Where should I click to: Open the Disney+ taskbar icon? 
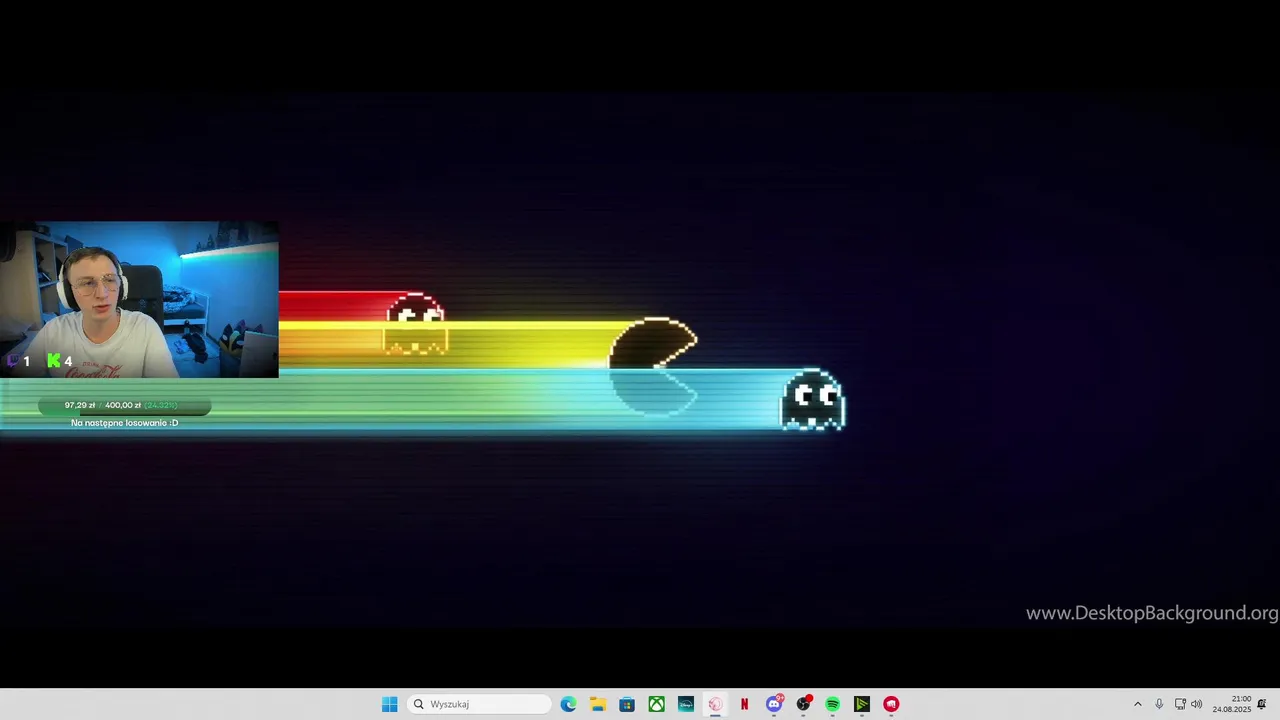point(686,704)
